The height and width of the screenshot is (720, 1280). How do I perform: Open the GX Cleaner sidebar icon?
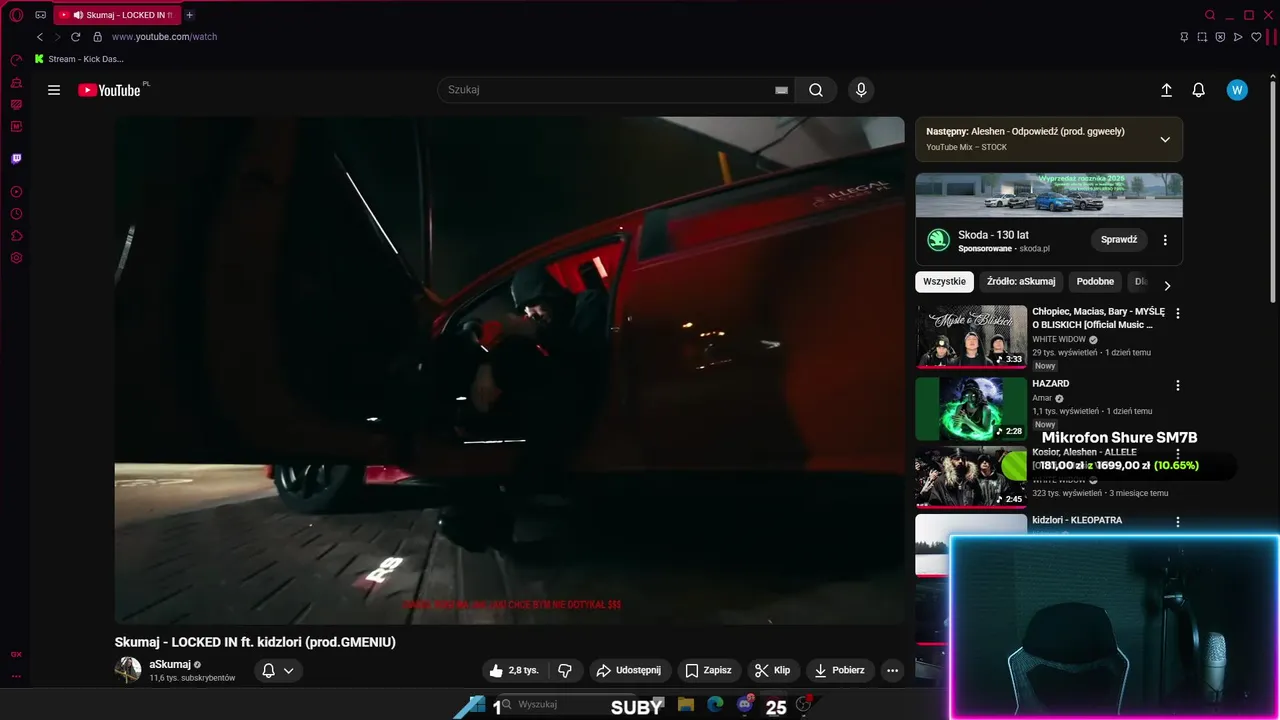tap(16, 83)
